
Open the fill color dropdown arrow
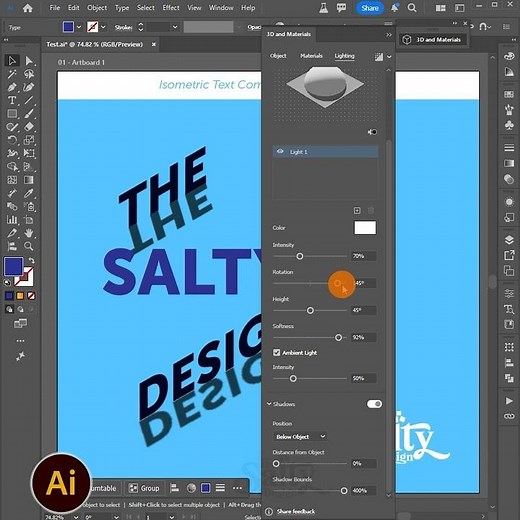(79, 27)
